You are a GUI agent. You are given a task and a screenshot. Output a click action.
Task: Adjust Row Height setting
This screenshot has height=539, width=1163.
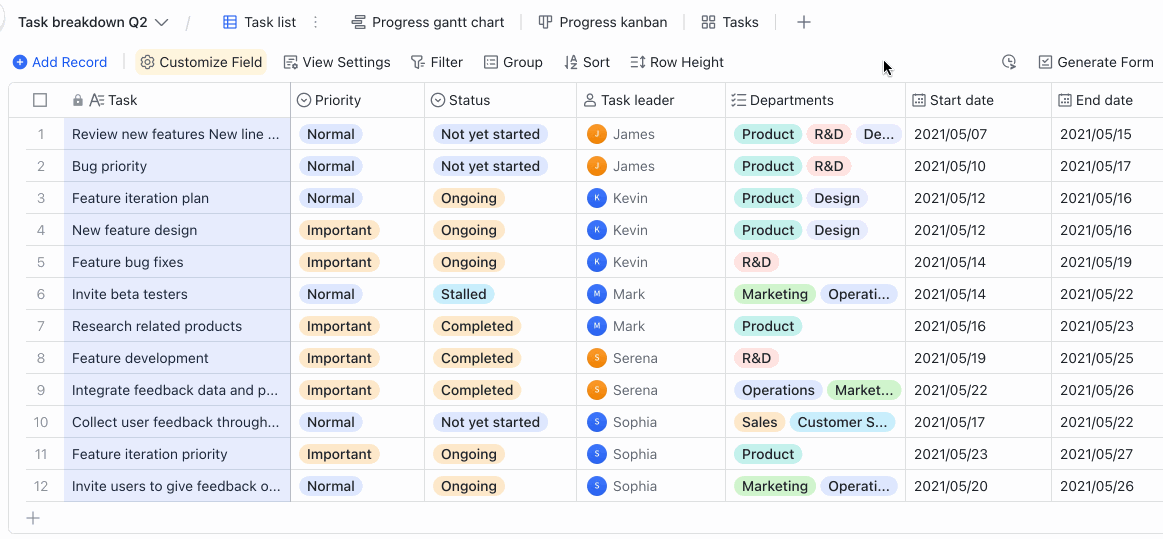[677, 62]
